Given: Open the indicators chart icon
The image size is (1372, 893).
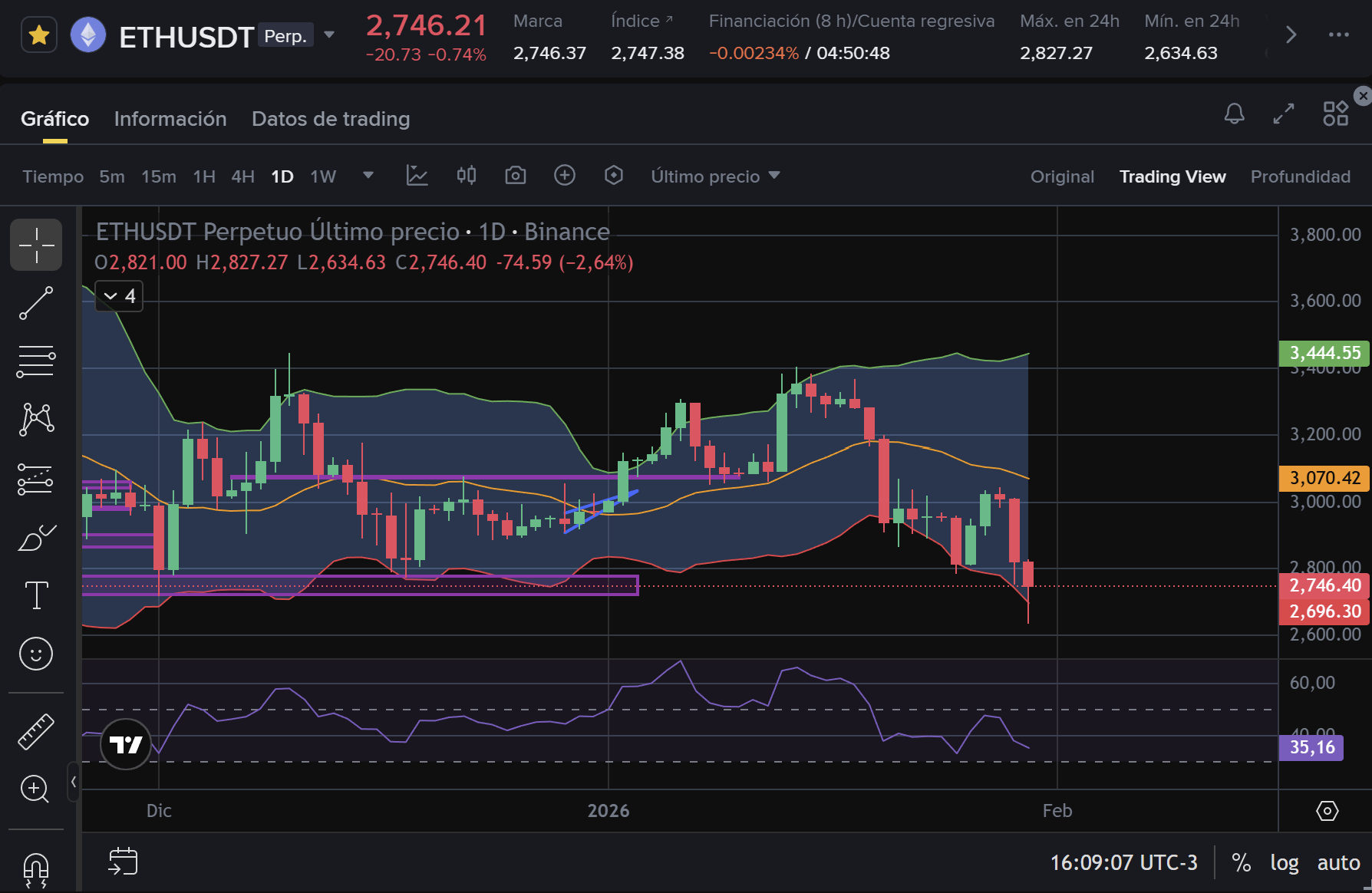Looking at the screenshot, I should [x=417, y=176].
